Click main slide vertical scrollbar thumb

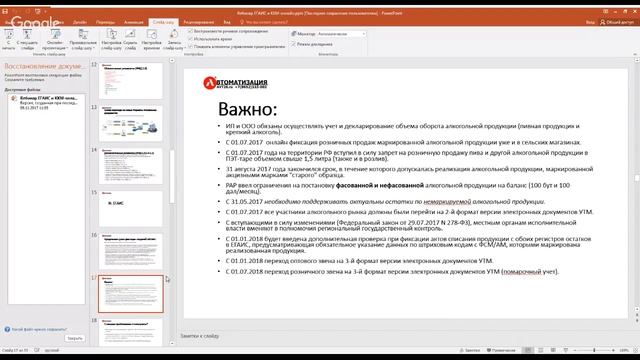[x=637, y=178]
